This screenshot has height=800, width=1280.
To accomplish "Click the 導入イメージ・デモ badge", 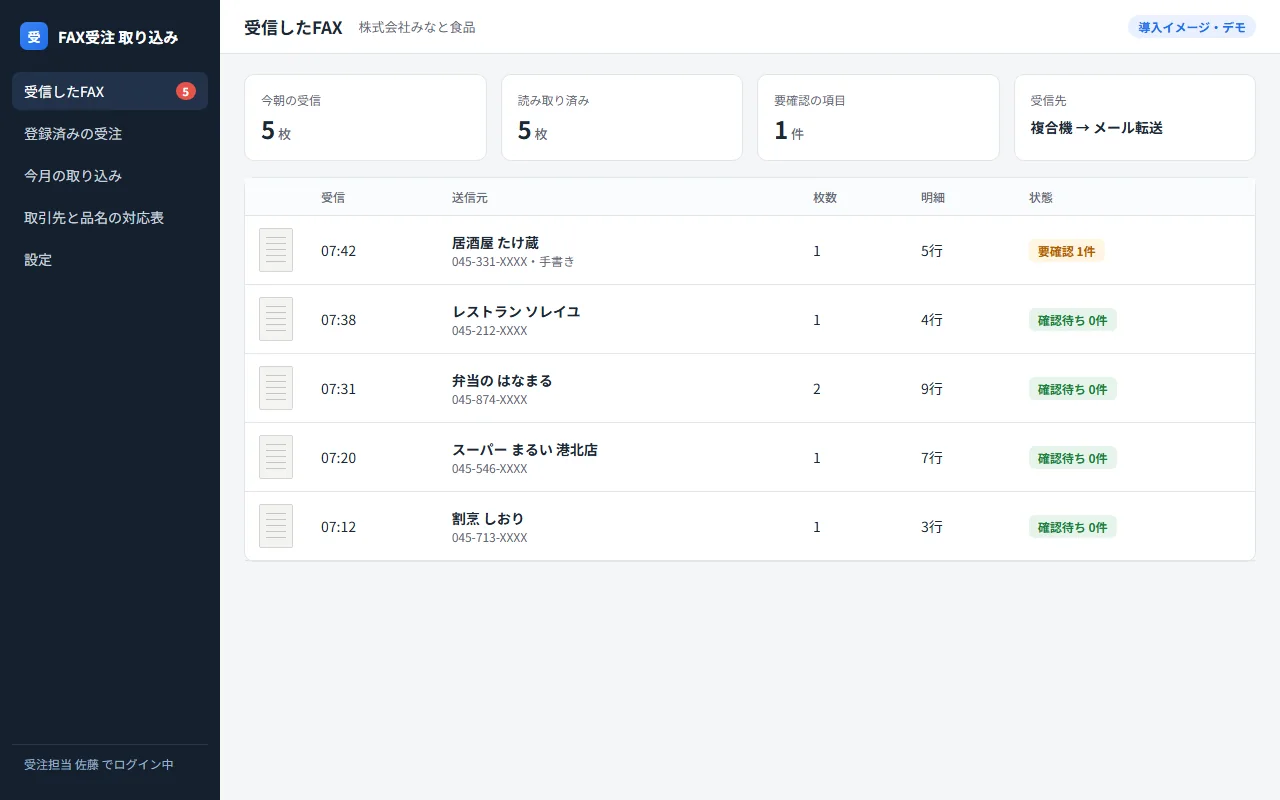I will [x=1192, y=27].
